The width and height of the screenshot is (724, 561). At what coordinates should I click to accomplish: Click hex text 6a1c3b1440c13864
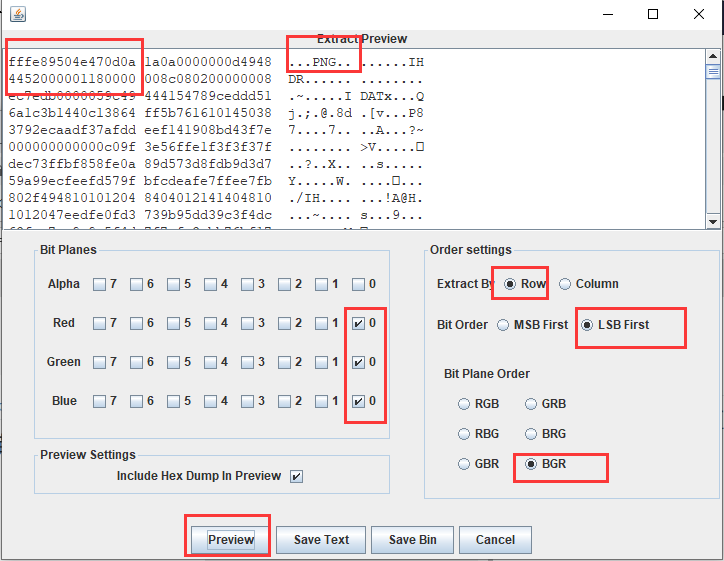tap(72, 113)
